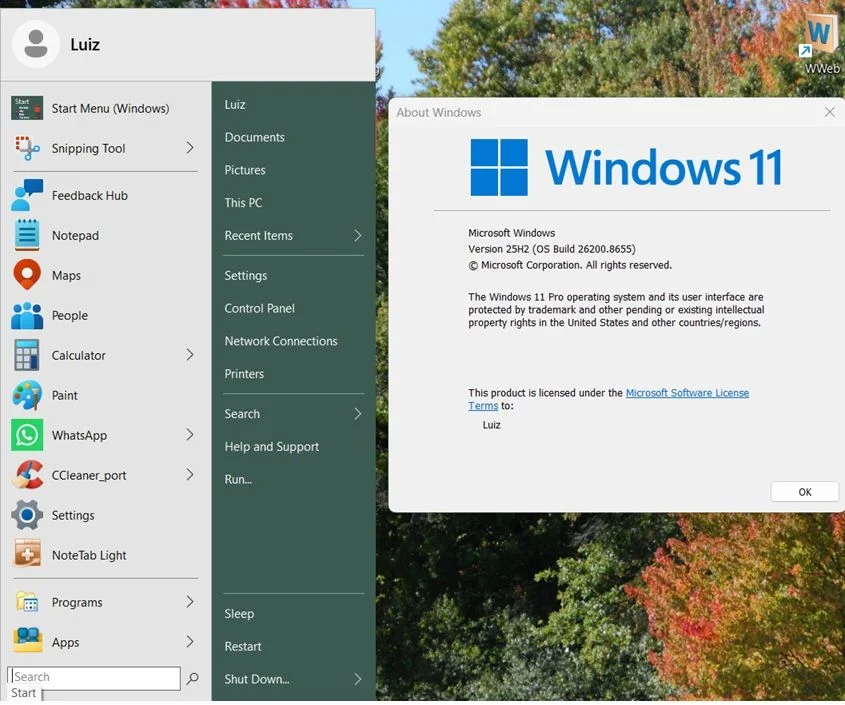Close the About Windows dialog
Screen dimensions: 845x705
click(x=829, y=112)
